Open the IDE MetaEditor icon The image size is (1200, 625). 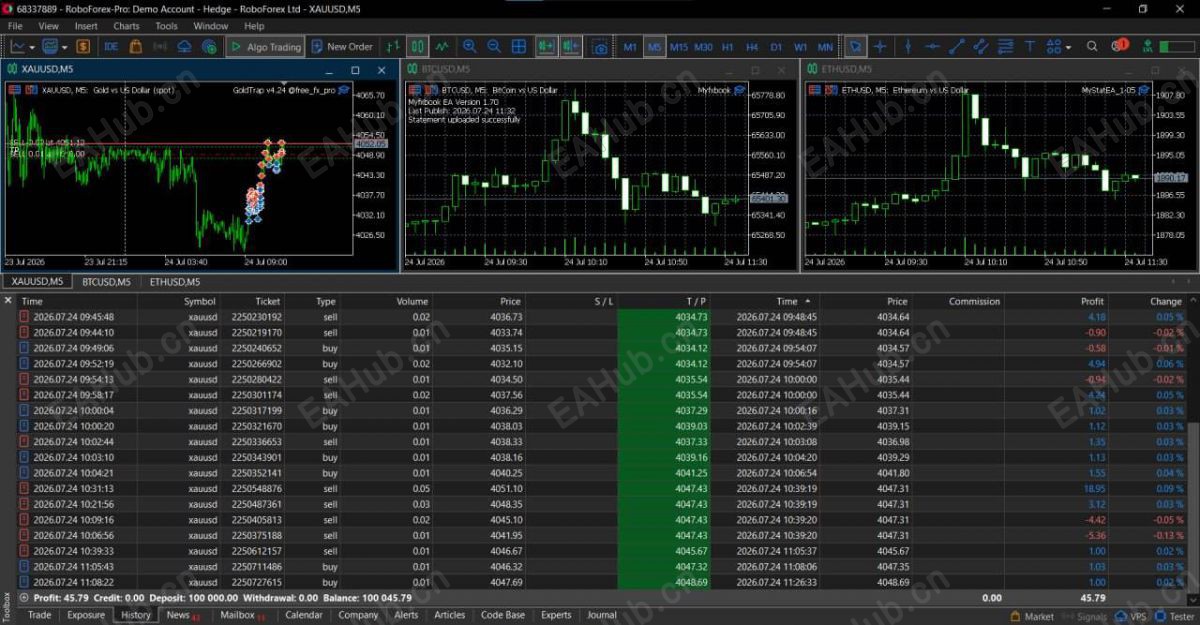(x=111, y=46)
